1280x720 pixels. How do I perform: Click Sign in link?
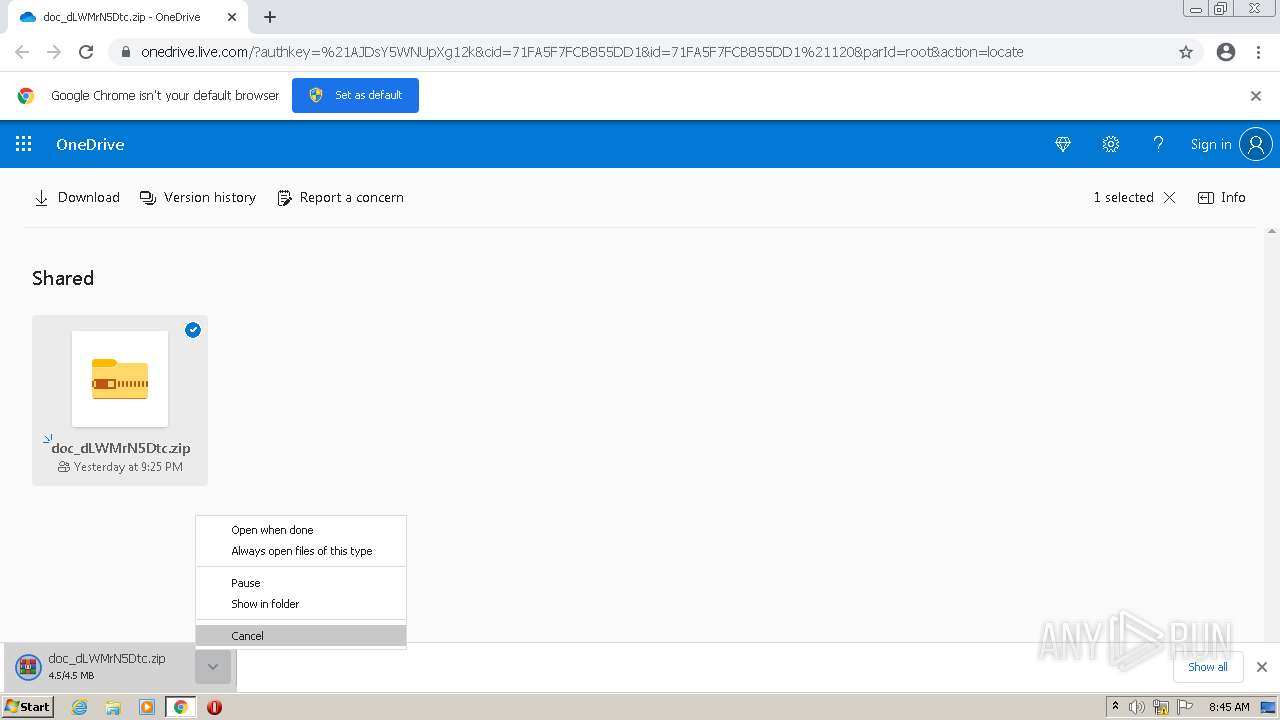(x=1210, y=144)
